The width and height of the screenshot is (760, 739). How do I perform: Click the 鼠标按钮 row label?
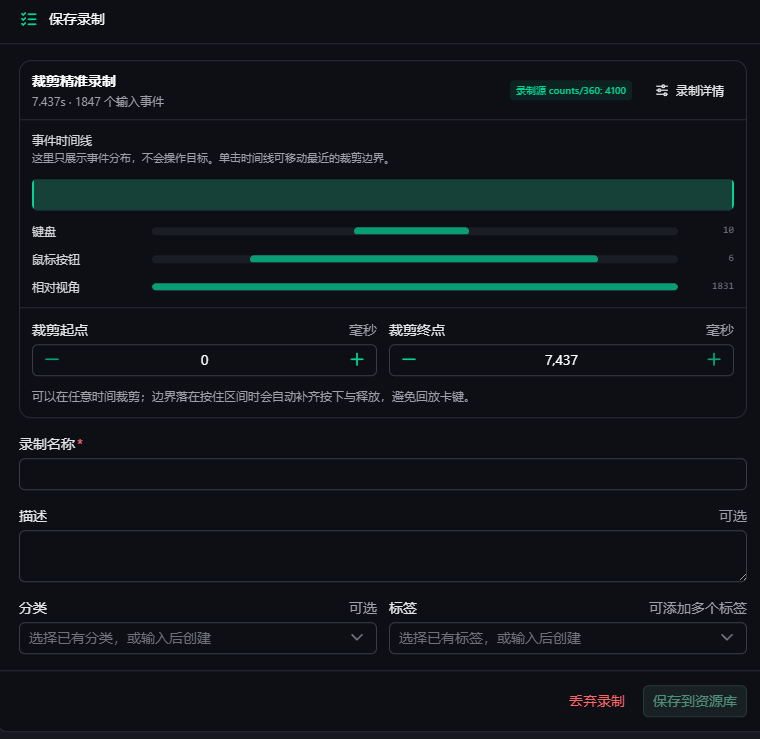(x=56, y=260)
